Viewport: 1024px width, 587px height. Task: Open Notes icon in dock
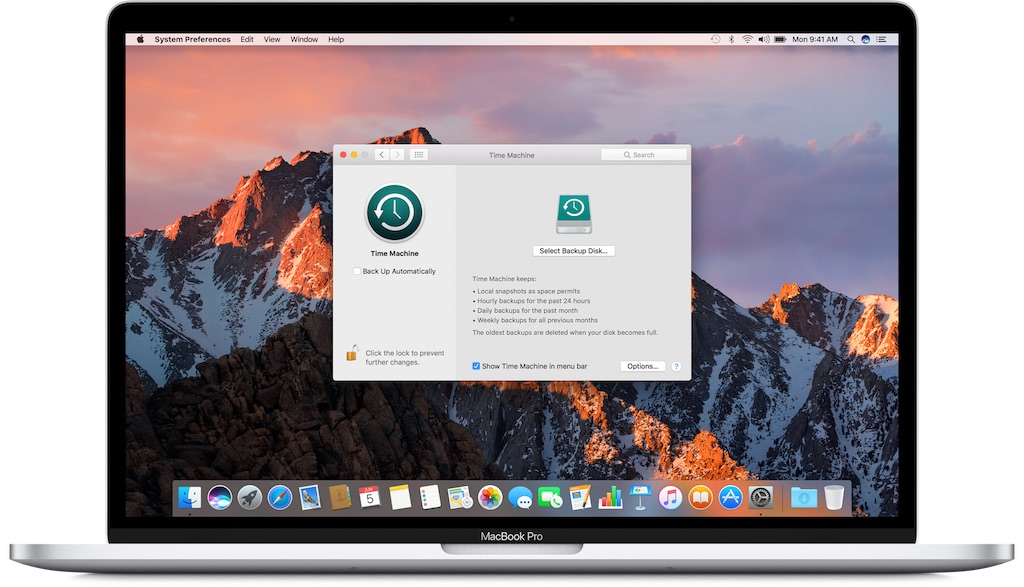(400, 498)
